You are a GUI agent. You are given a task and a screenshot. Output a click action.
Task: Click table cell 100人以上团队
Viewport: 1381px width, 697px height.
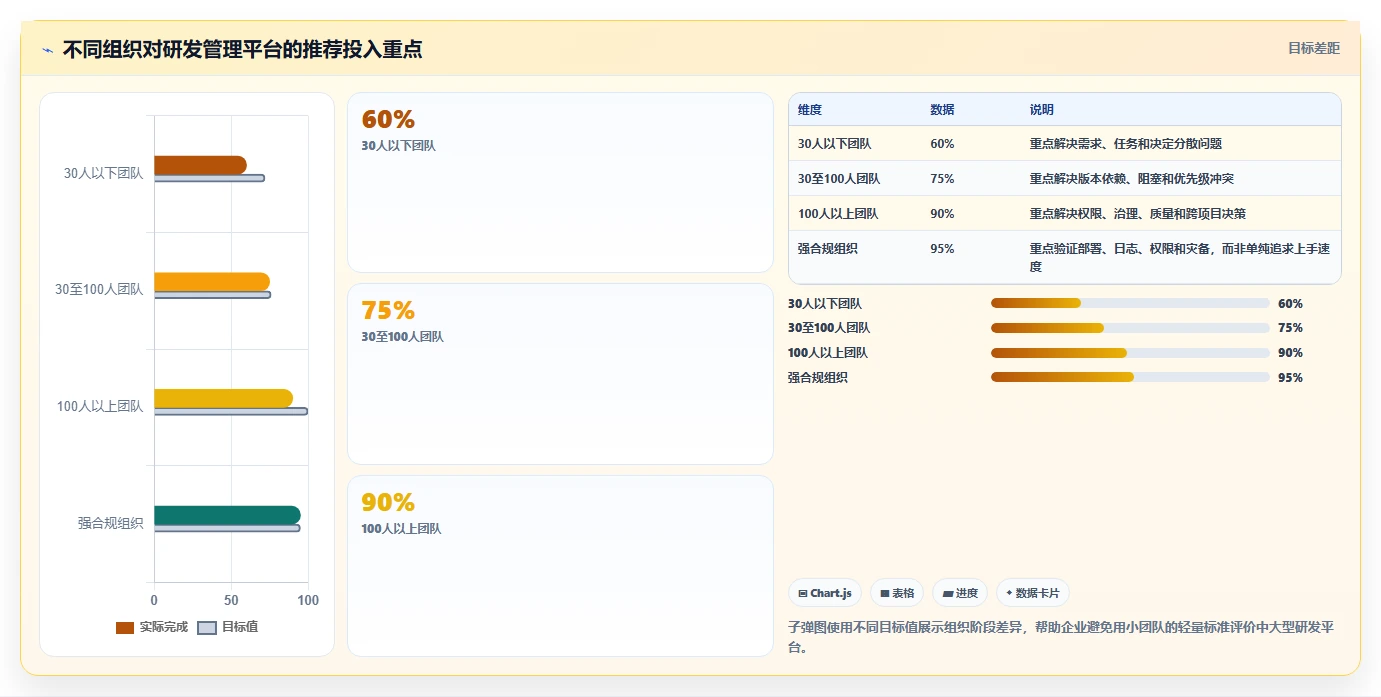coord(838,214)
